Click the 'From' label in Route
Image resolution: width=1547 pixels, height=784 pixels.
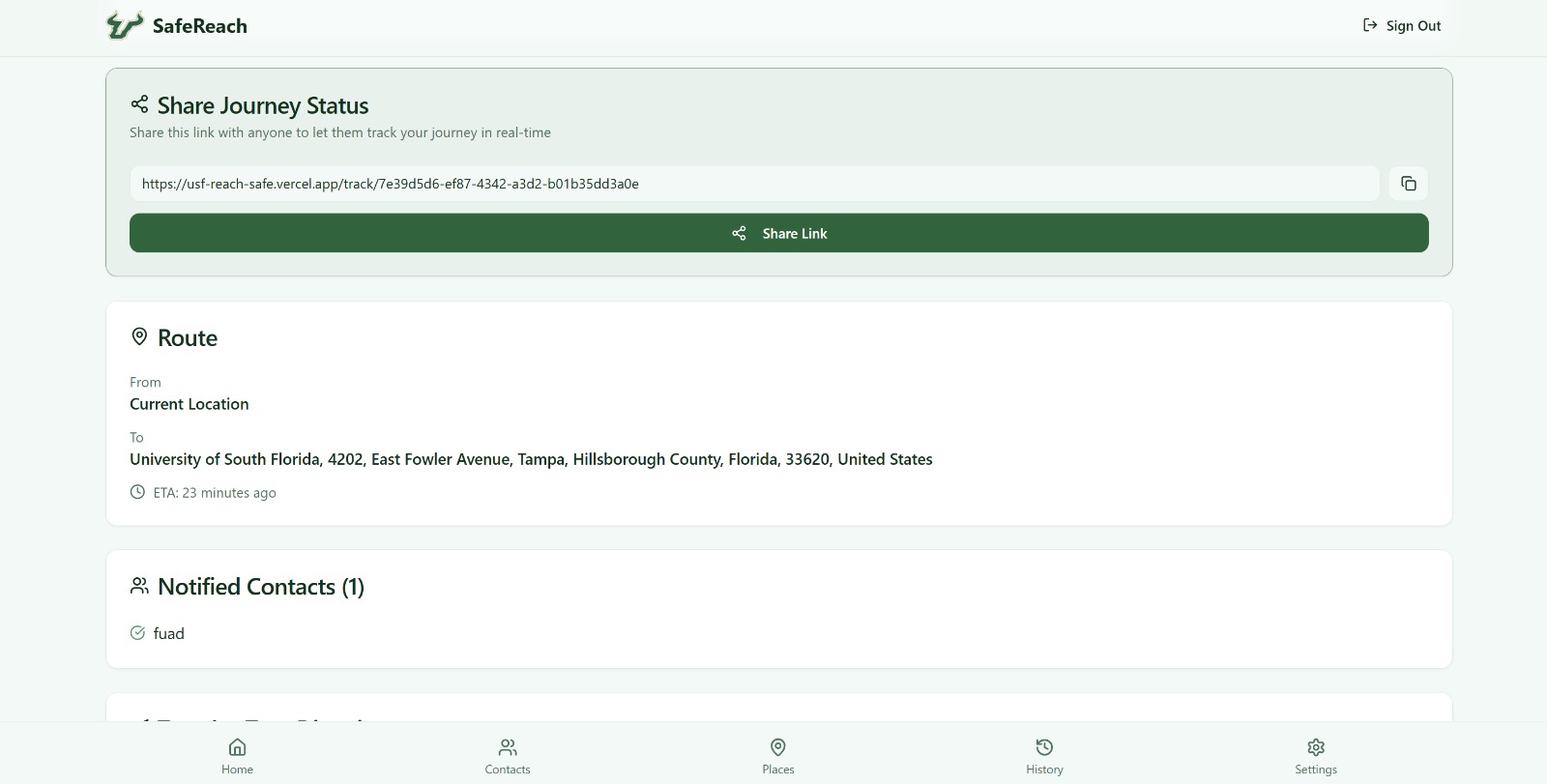tap(145, 382)
